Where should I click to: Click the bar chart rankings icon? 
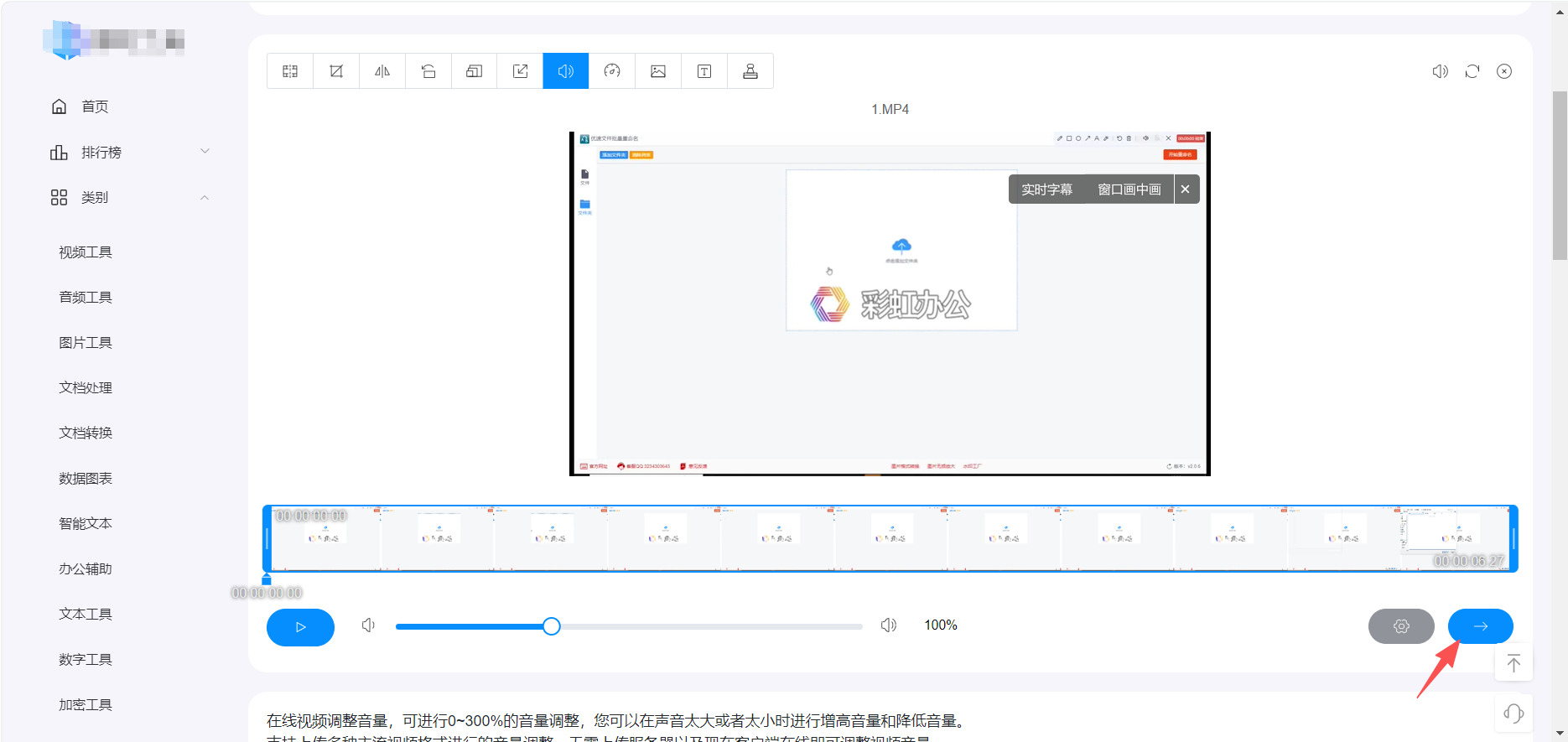coord(59,153)
